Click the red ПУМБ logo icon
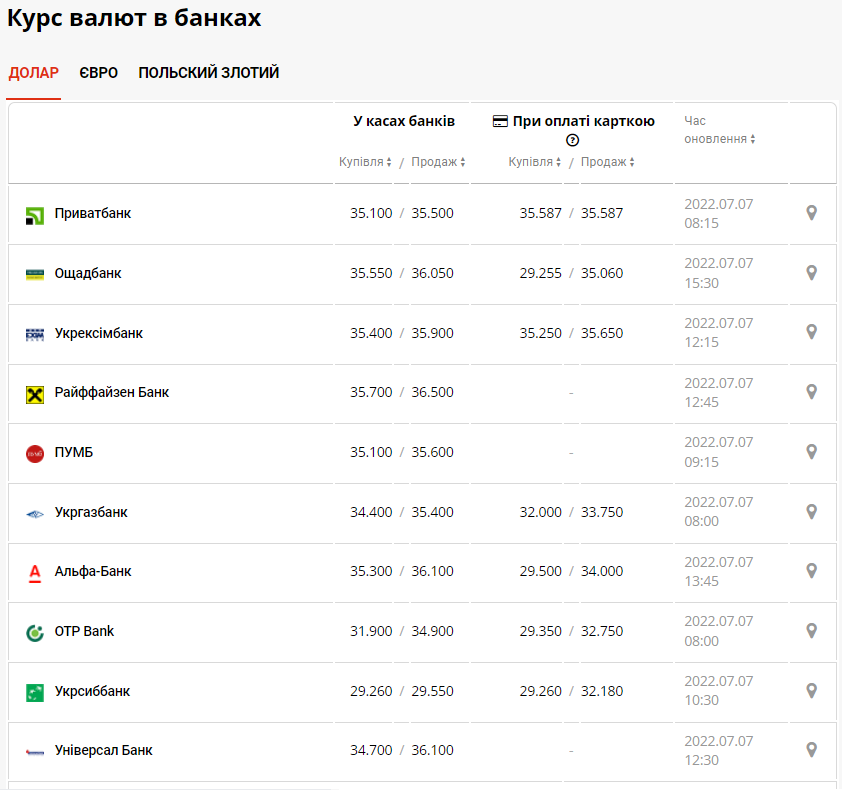Image resolution: width=842 pixels, height=790 pixels. 35,453
